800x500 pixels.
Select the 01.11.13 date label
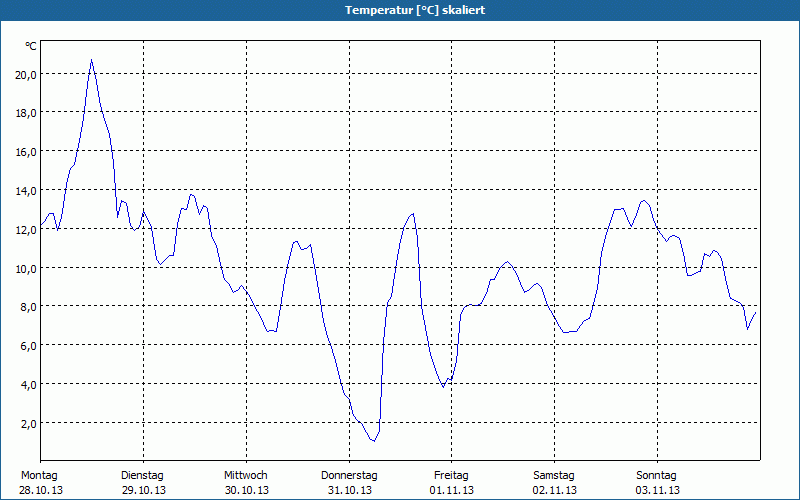point(452,491)
